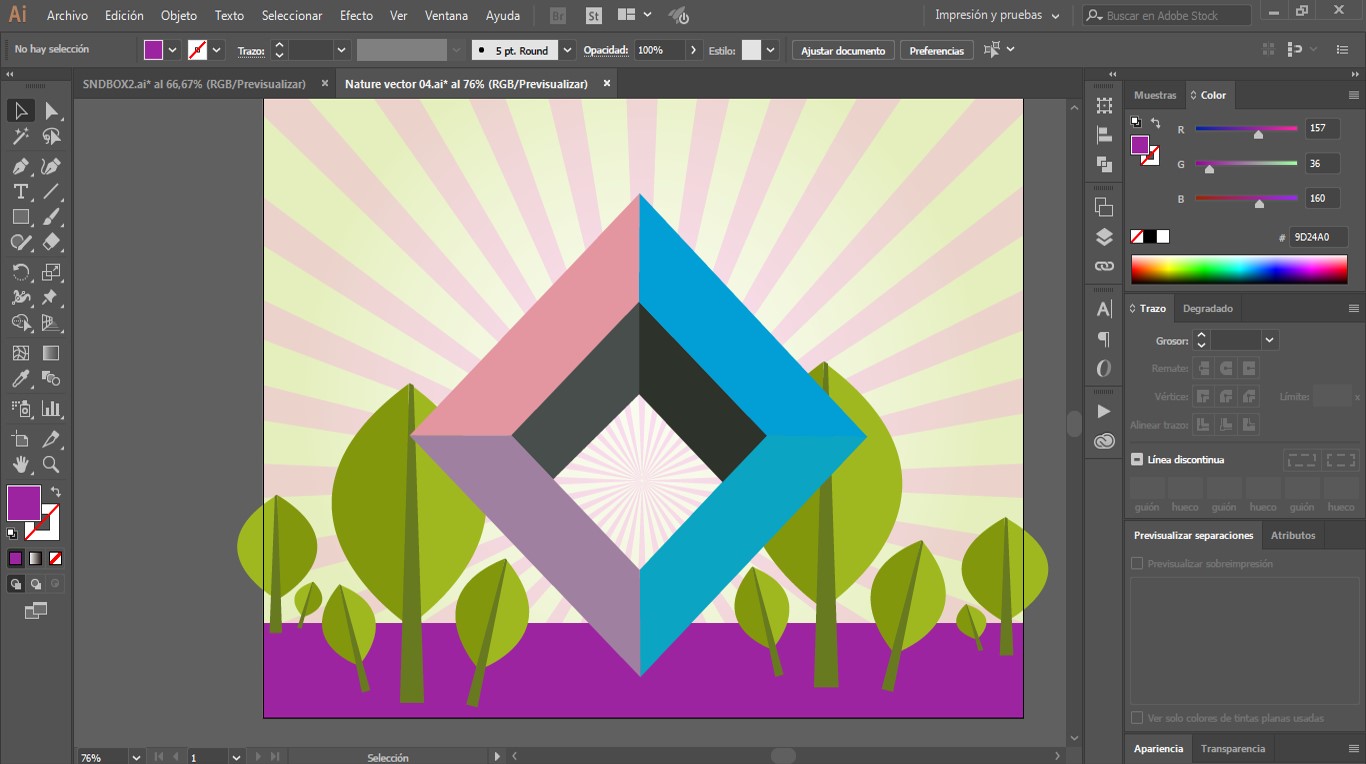Swap fill and stroke in the toolbar
Image resolution: width=1366 pixels, height=764 pixels.
[x=56, y=492]
